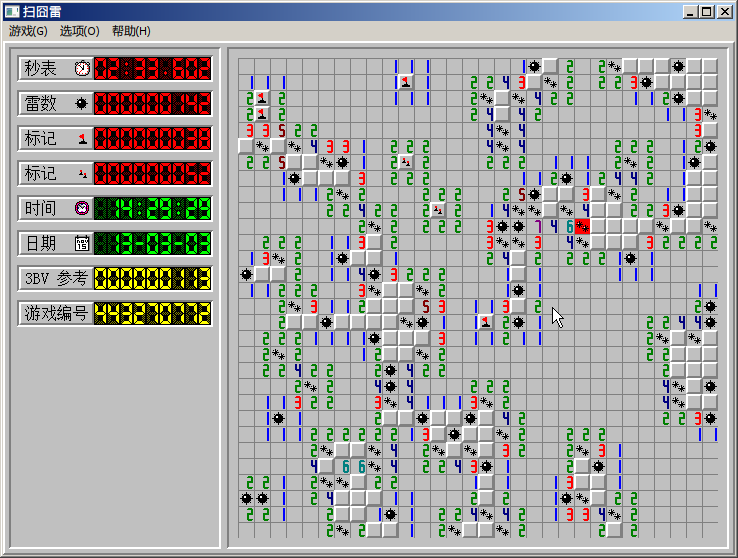Select the red exploded mine cell on the board
Viewport: 738px width, 558px height.
[582, 227]
